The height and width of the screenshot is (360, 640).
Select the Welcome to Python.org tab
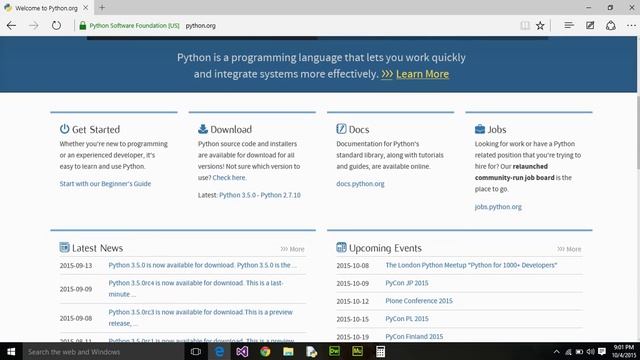point(46,8)
